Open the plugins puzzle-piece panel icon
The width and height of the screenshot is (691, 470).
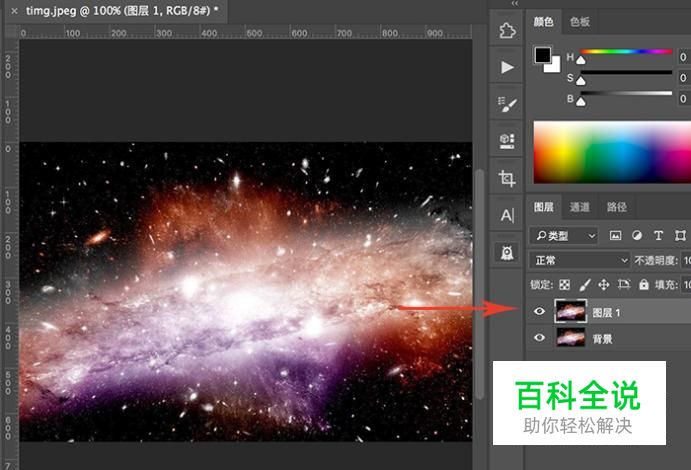[x=507, y=30]
